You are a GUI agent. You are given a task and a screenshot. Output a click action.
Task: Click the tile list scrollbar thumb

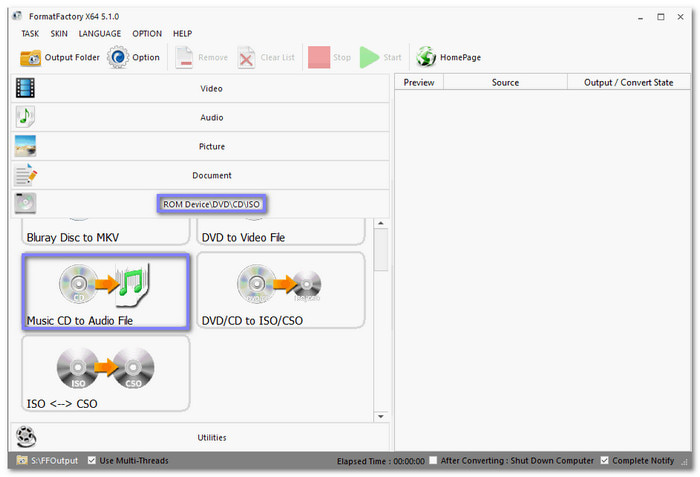tap(381, 250)
